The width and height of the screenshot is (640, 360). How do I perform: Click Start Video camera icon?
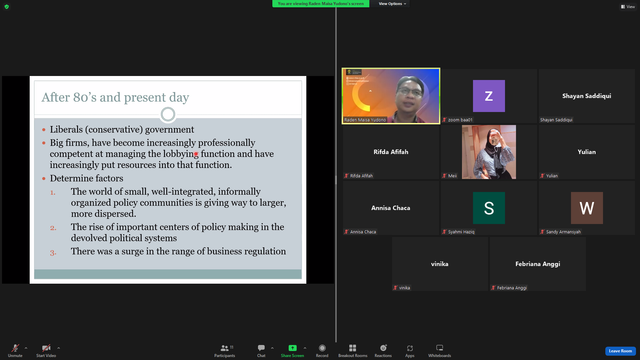[46, 348]
